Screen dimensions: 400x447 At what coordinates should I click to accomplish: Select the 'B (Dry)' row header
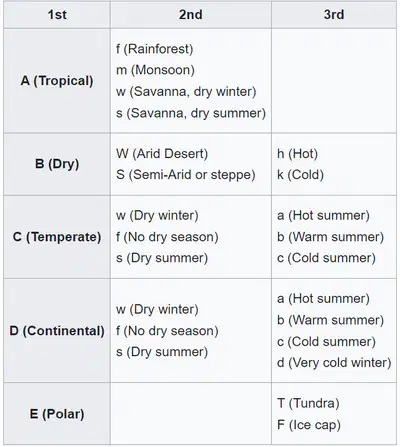point(57,164)
